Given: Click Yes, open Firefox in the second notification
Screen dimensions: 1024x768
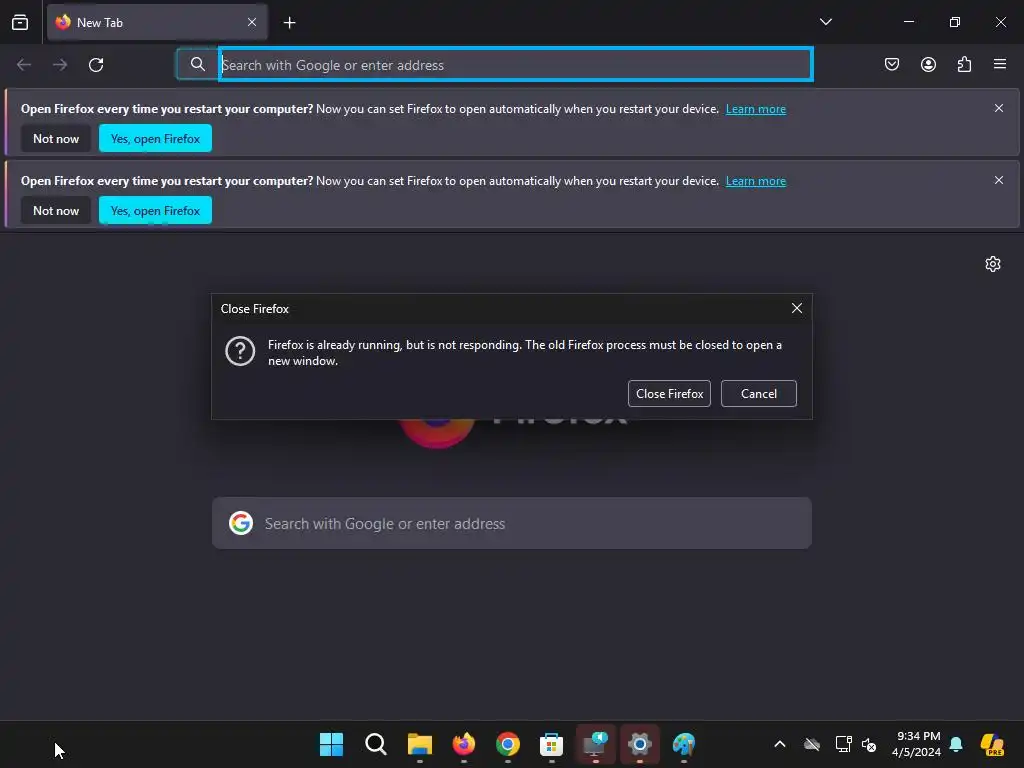Looking at the screenshot, I should [155, 210].
